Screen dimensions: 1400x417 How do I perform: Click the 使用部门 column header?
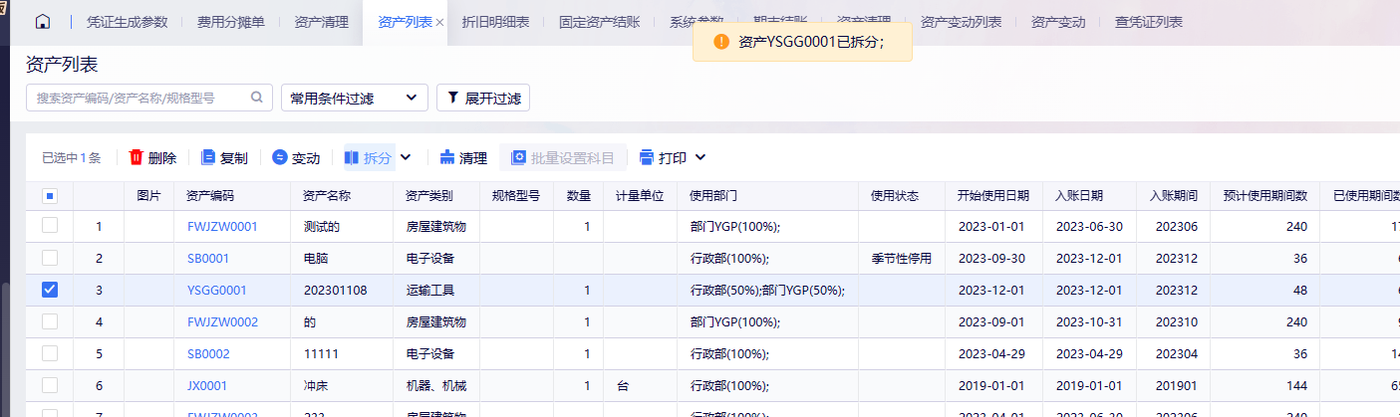[768, 196]
